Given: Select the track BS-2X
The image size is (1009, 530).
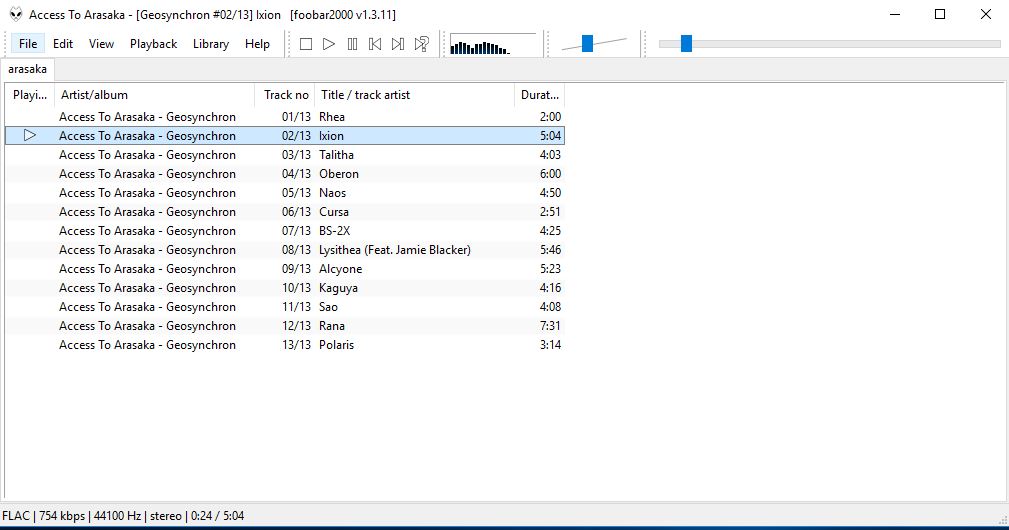Looking at the screenshot, I should (x=284, y=230).
